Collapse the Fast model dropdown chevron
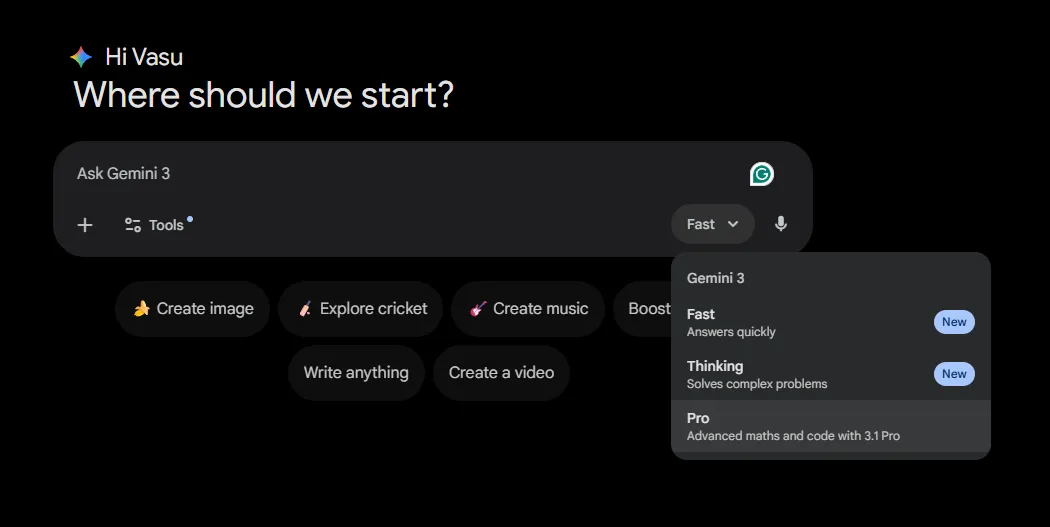Viewport: 1050px width, 527px height. coord(733,224)
